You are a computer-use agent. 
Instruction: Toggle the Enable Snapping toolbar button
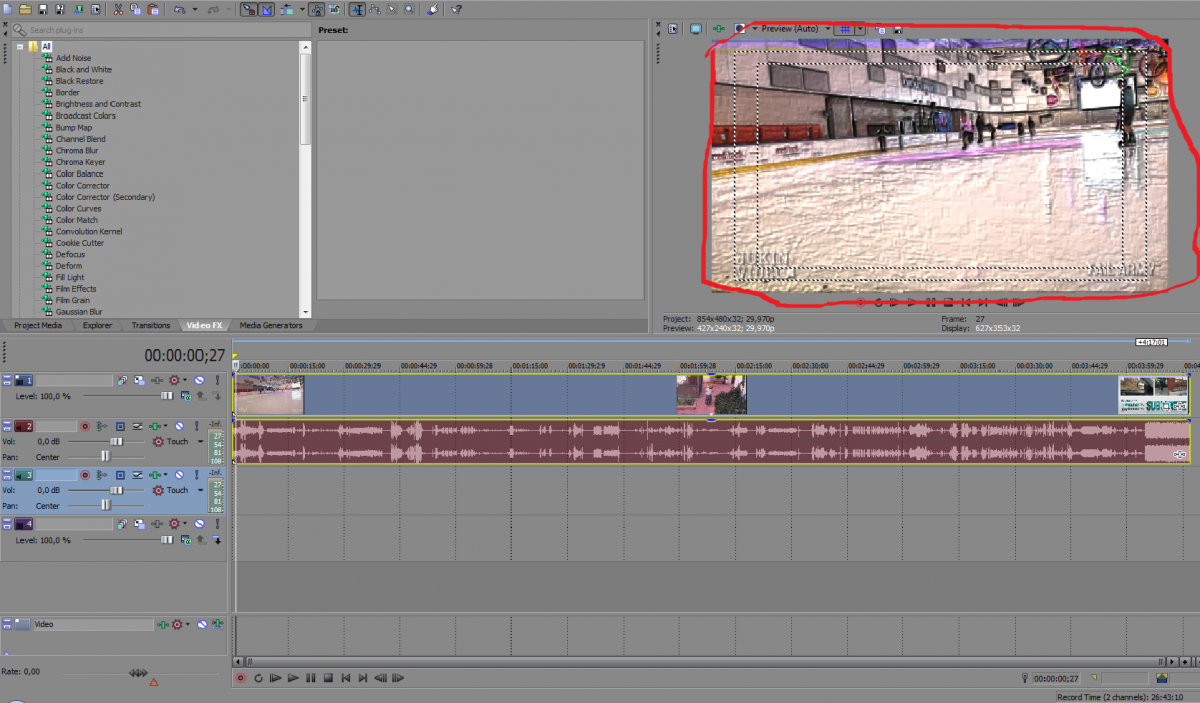pyautogui.click(x=248, y=9)
